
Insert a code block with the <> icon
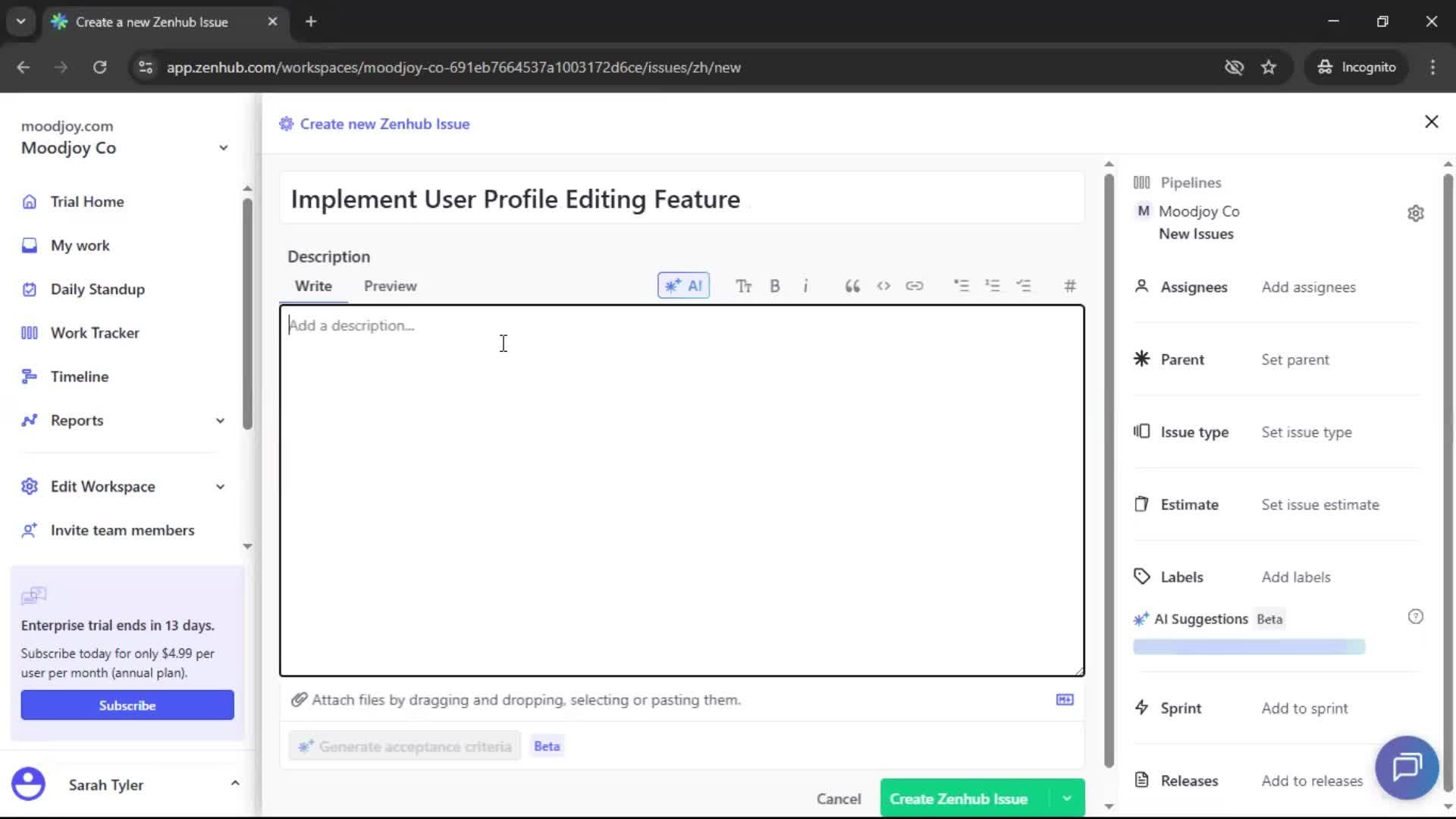(883, 286)
